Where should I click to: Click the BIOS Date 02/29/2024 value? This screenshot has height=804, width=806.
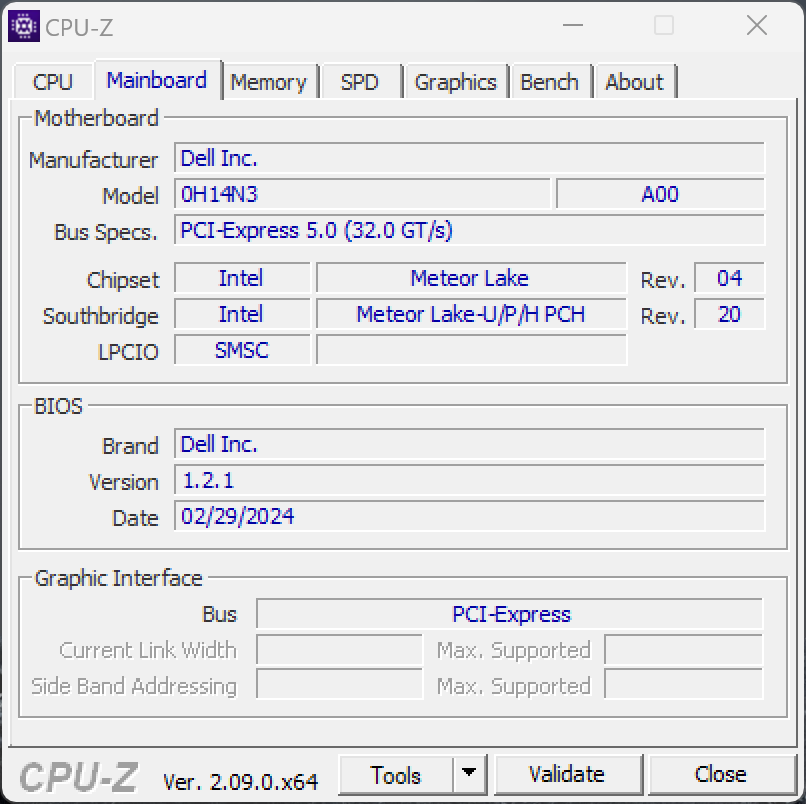click(469, 516)
